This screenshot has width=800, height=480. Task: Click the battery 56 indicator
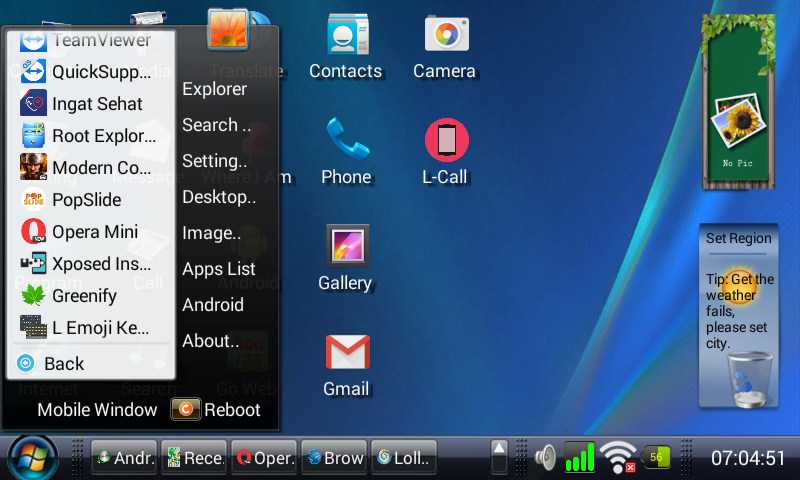tap(656, 457)
